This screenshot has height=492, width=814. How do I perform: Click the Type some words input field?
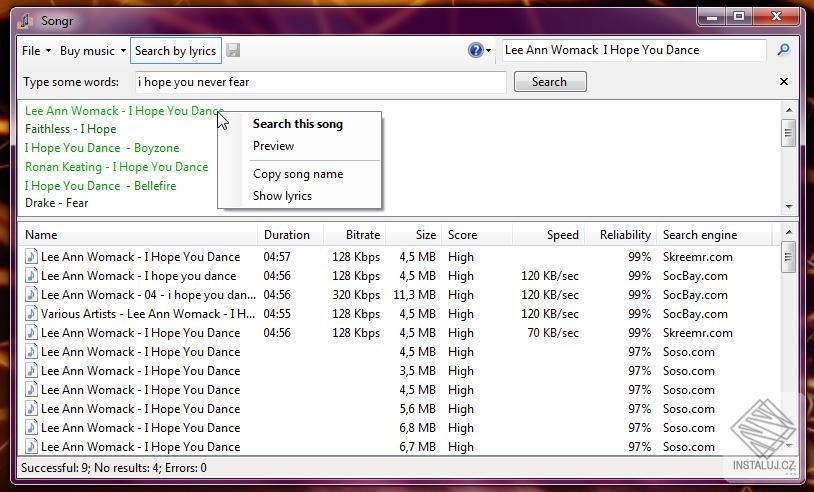[320, 82]
